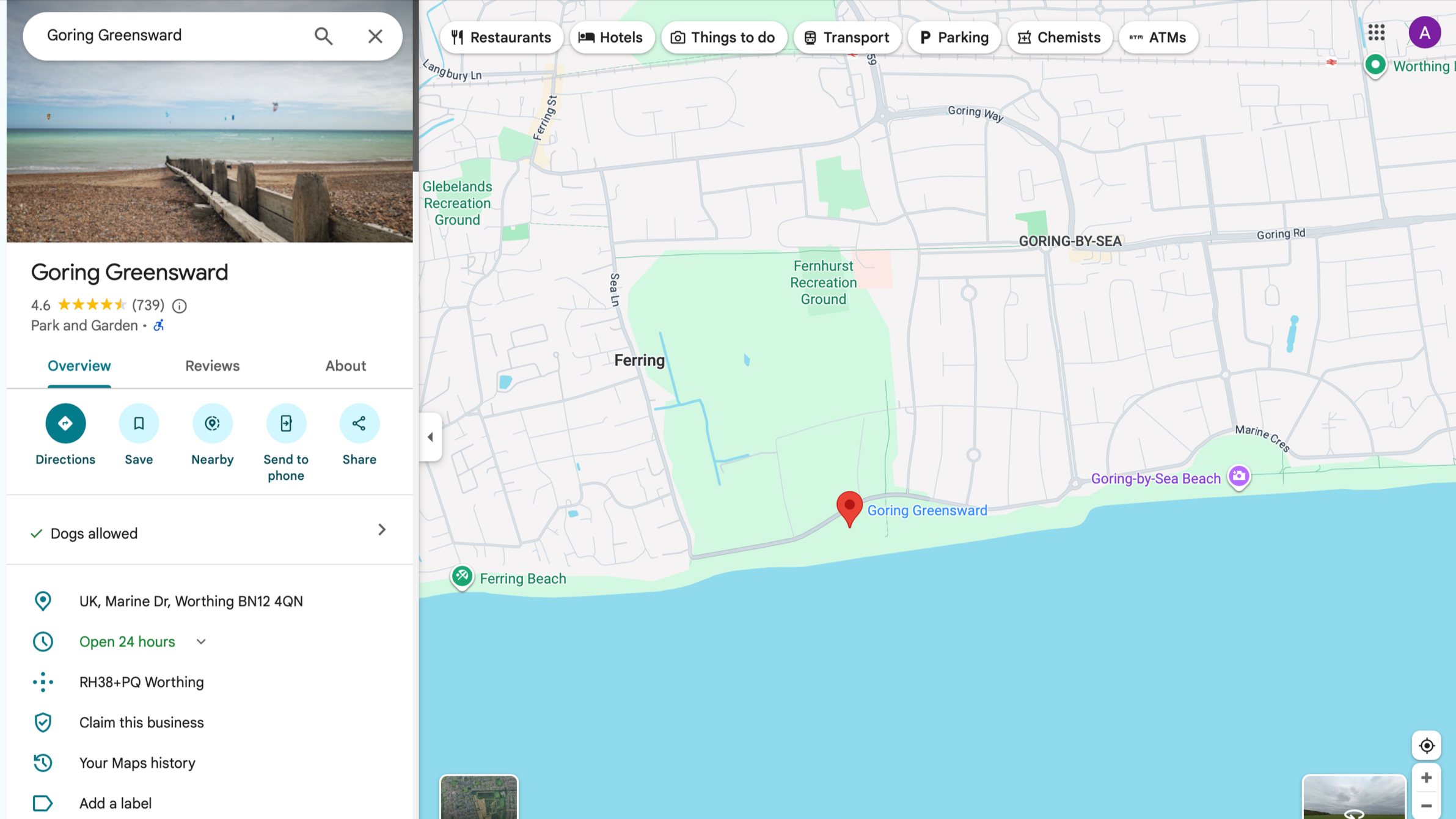The image size is (1456, 819).
Task: Find Chemists nearby
Action: tap(1059, 37)
